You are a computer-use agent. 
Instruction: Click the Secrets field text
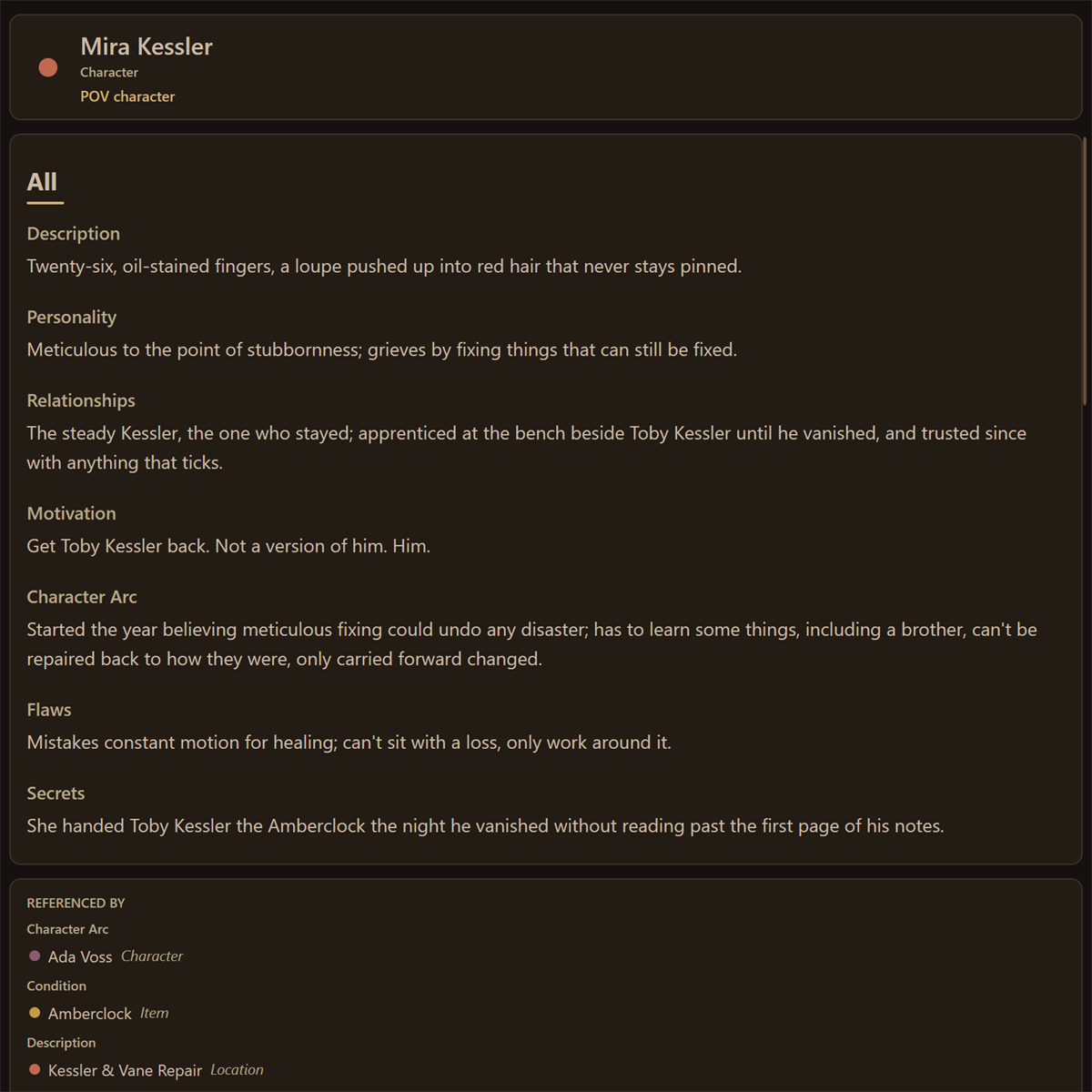485,826
